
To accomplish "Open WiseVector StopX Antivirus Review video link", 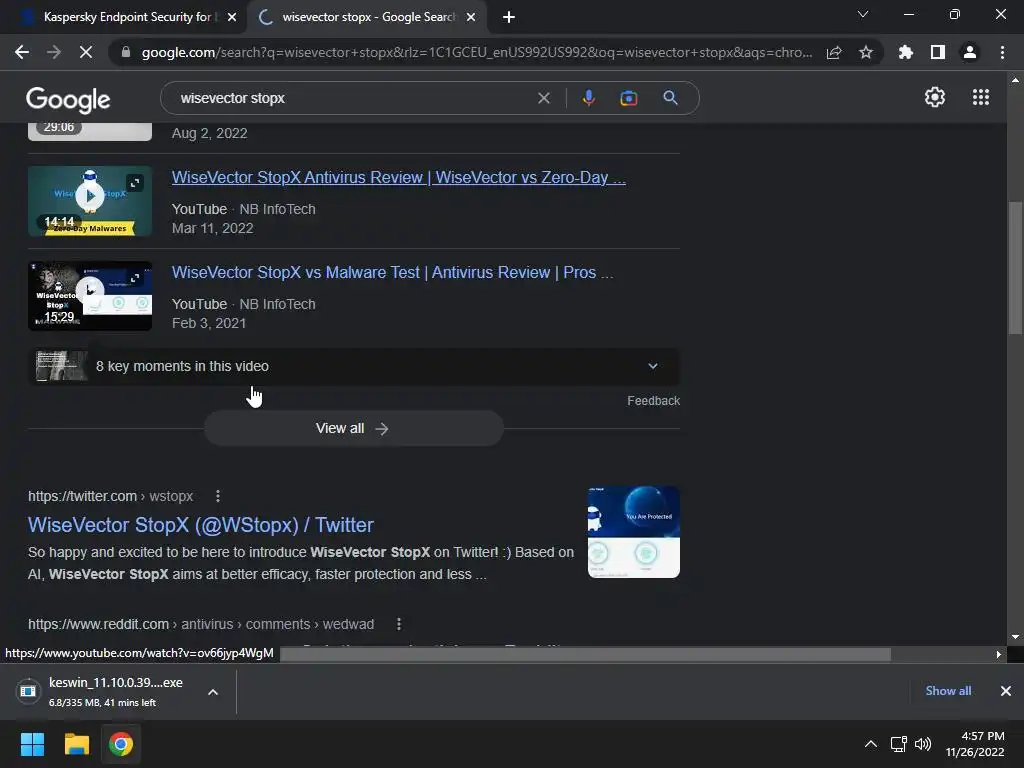I will tap(398, 178).
